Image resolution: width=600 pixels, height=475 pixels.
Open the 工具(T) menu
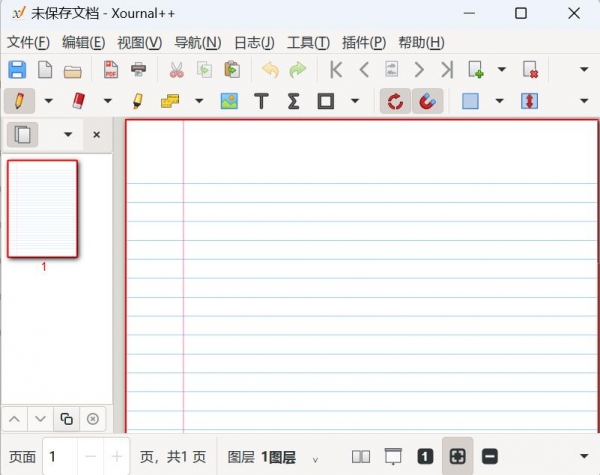[x=308, y=42]
